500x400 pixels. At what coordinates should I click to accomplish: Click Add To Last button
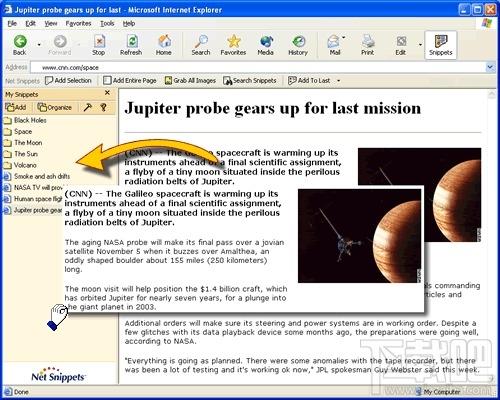coord(309,80)
